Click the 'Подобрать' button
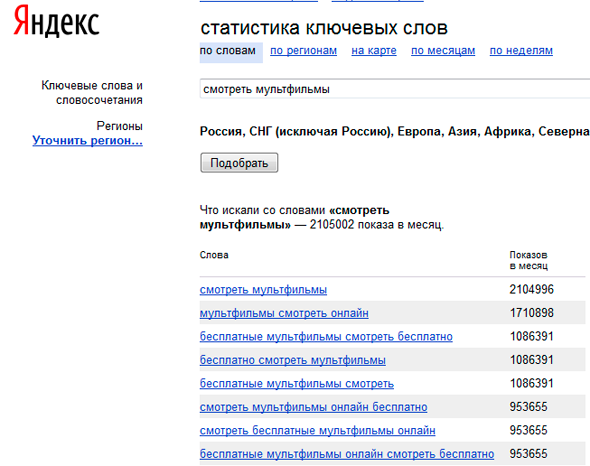 [x=239, y=163]
